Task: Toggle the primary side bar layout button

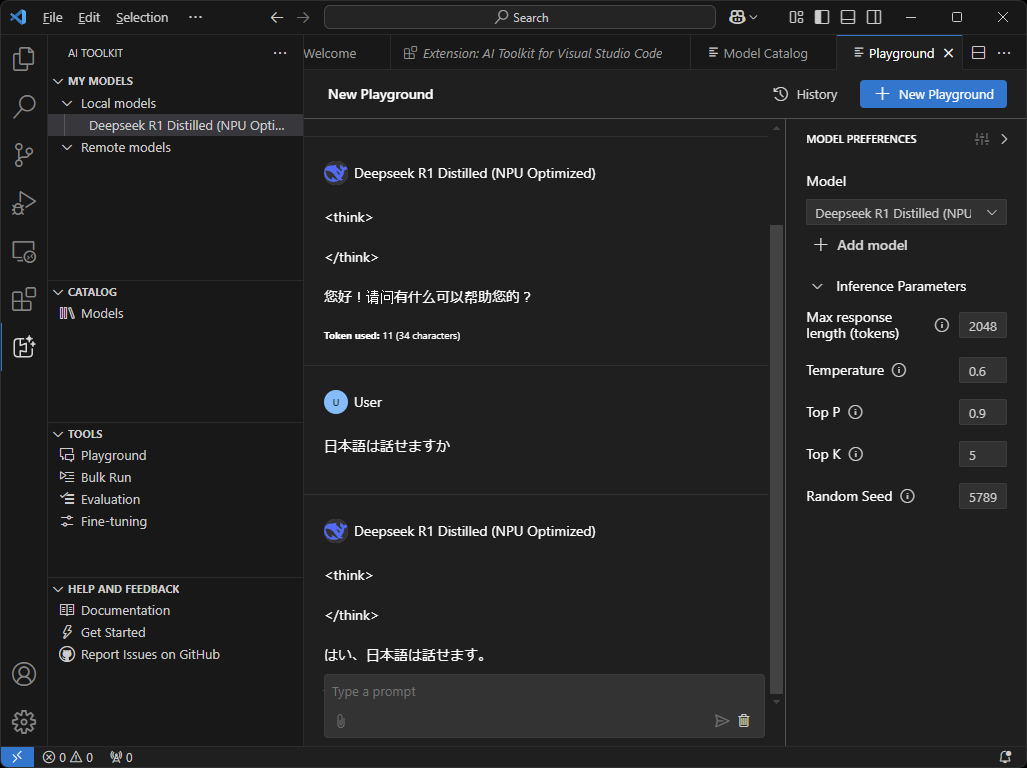Action: 822,17
